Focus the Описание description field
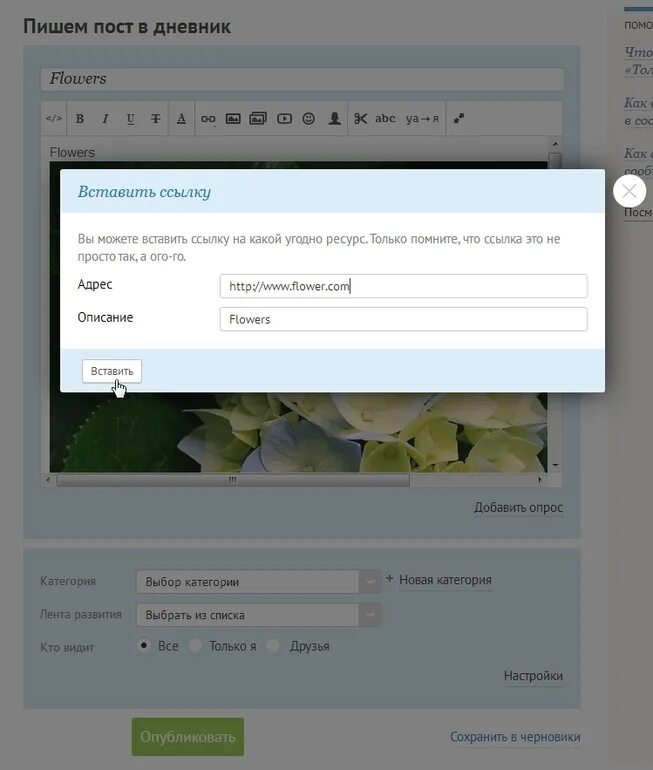Screen dimensions: 653x770 (403, 319)
